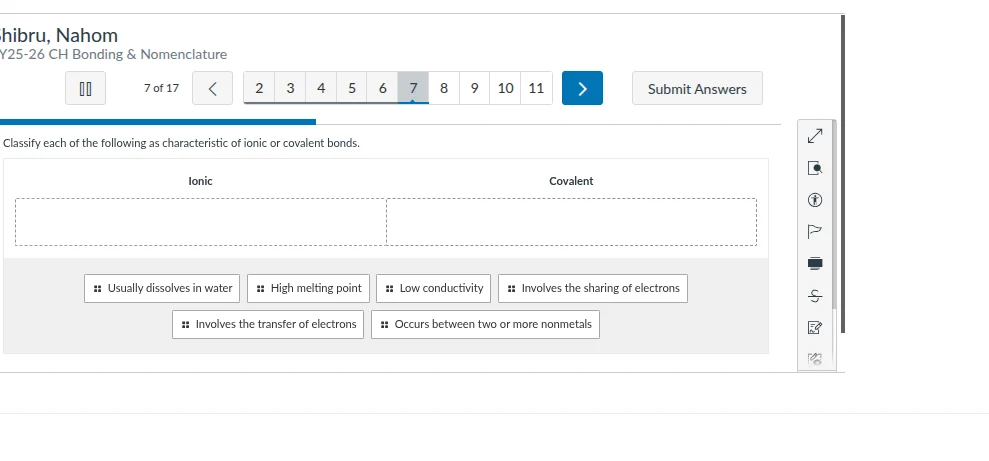Jump to question 2

(x=259, y=88)
